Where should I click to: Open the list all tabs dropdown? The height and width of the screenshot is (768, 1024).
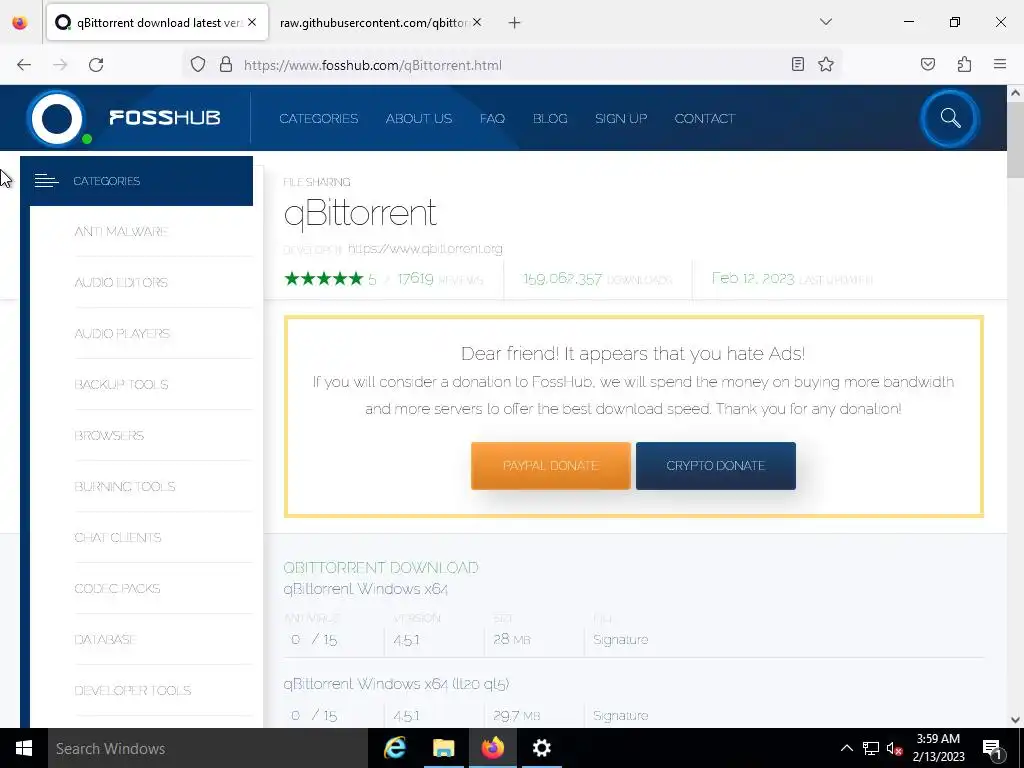(825, 22)
